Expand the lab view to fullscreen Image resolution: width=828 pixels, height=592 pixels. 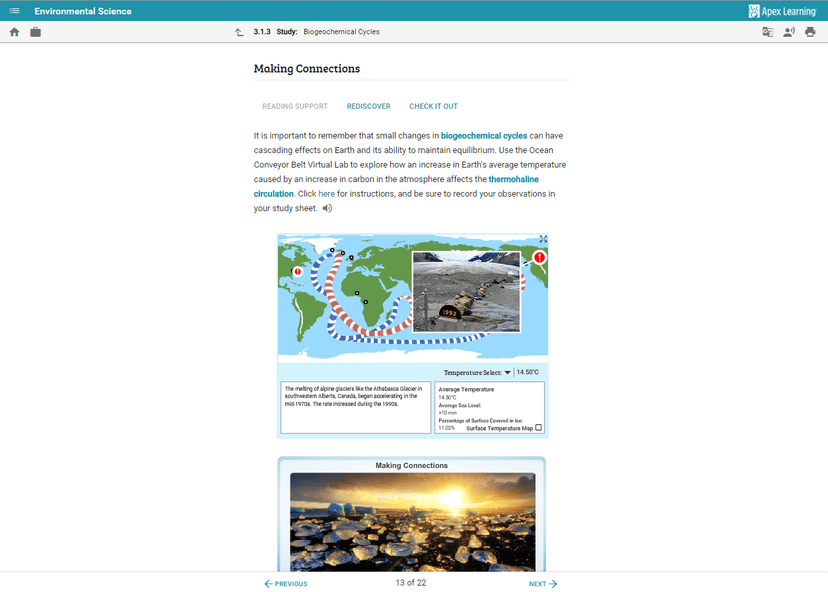coord(542,239)
